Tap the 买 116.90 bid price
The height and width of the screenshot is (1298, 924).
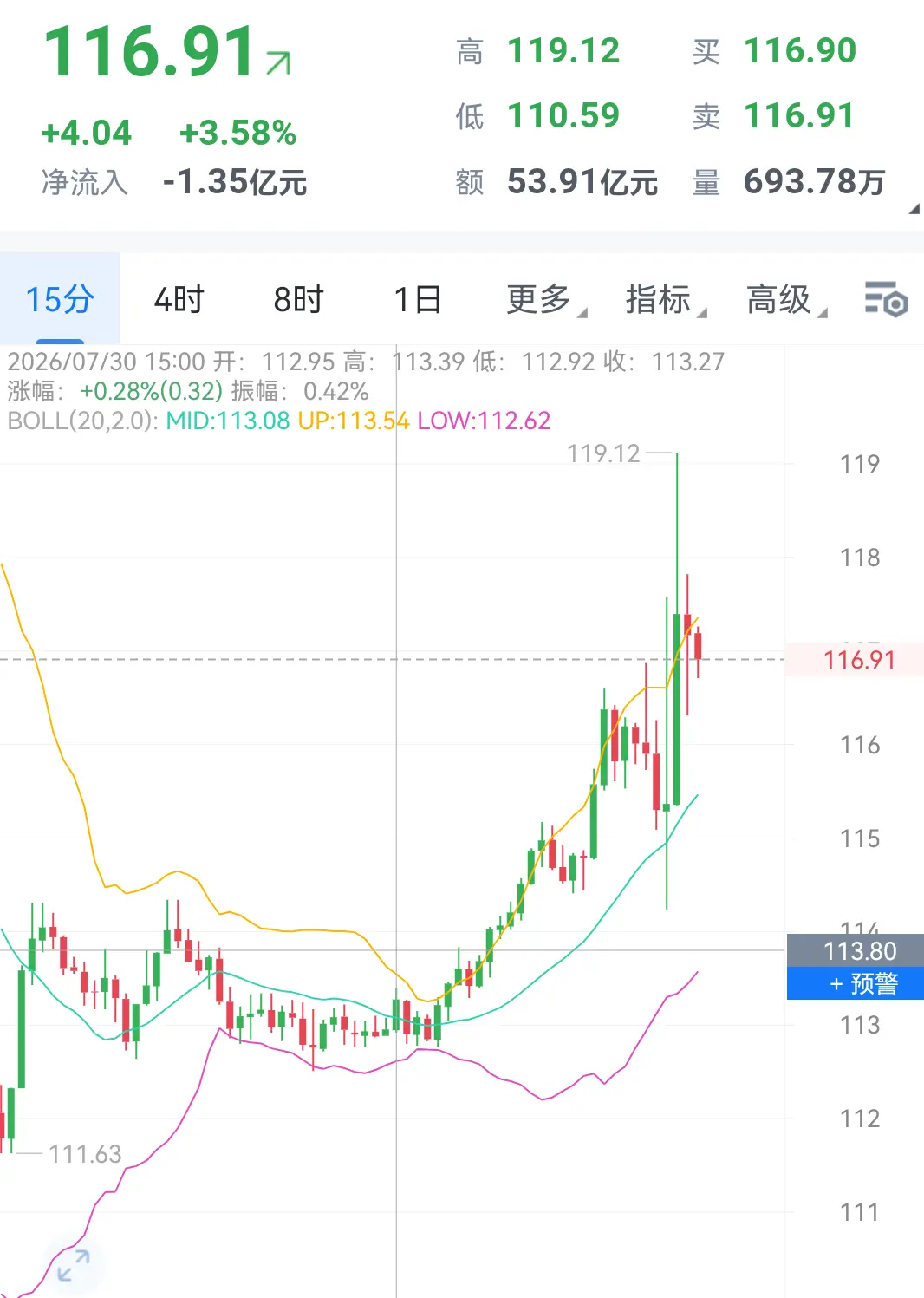pyautogui.click(x=800, y=51)
